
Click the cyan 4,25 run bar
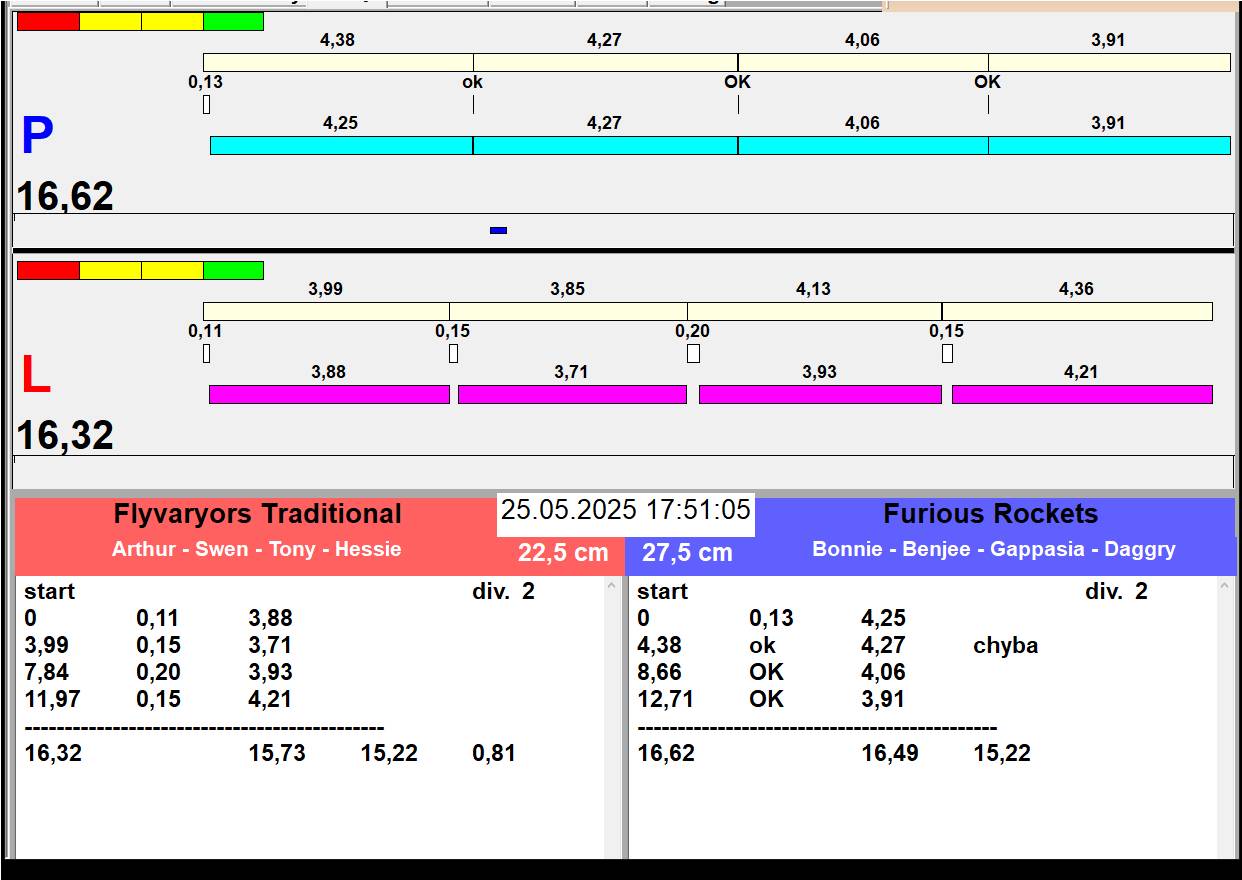click(341, 146)
